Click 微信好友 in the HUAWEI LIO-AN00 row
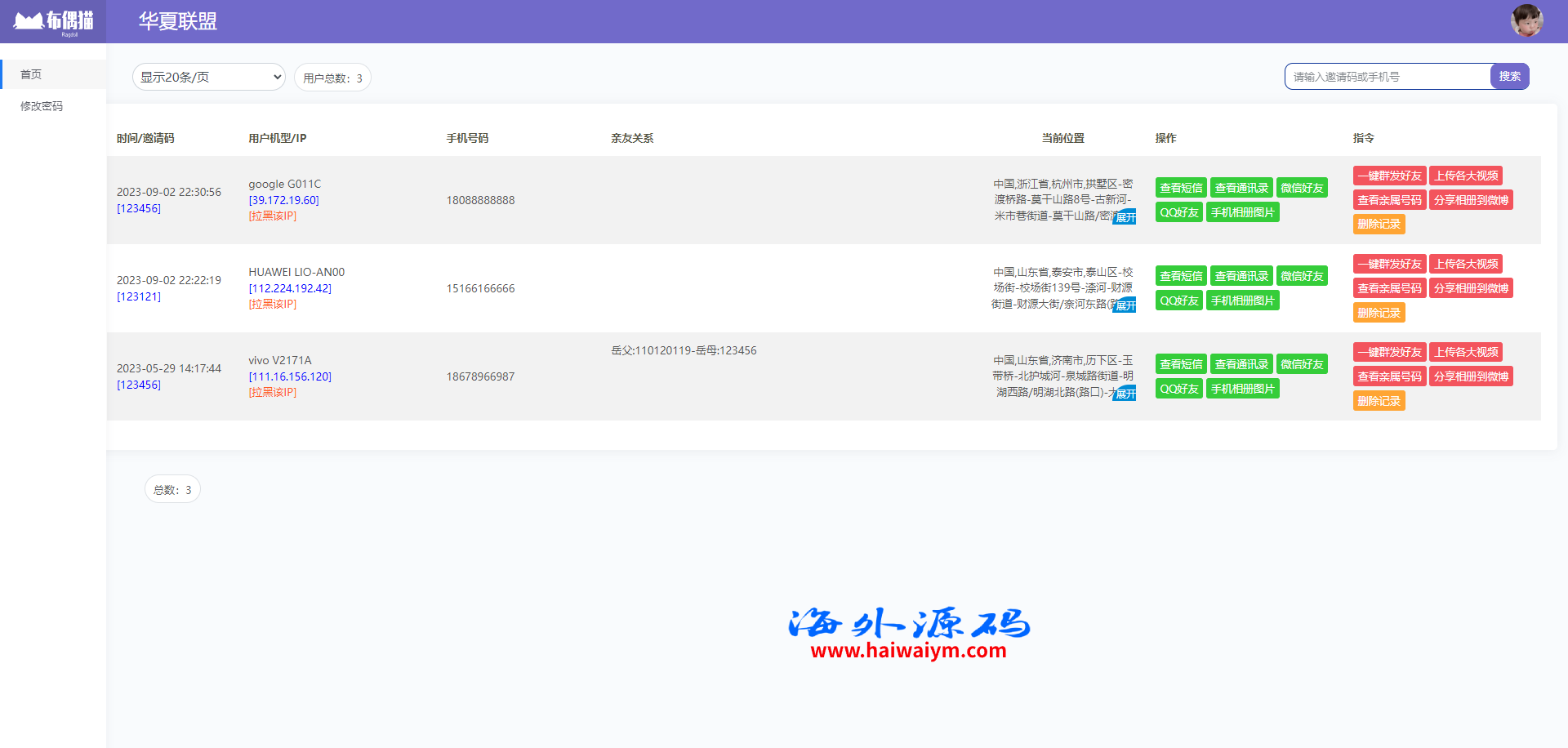This screenshot has height=748, width=1568. click(x=1301, y=276)
